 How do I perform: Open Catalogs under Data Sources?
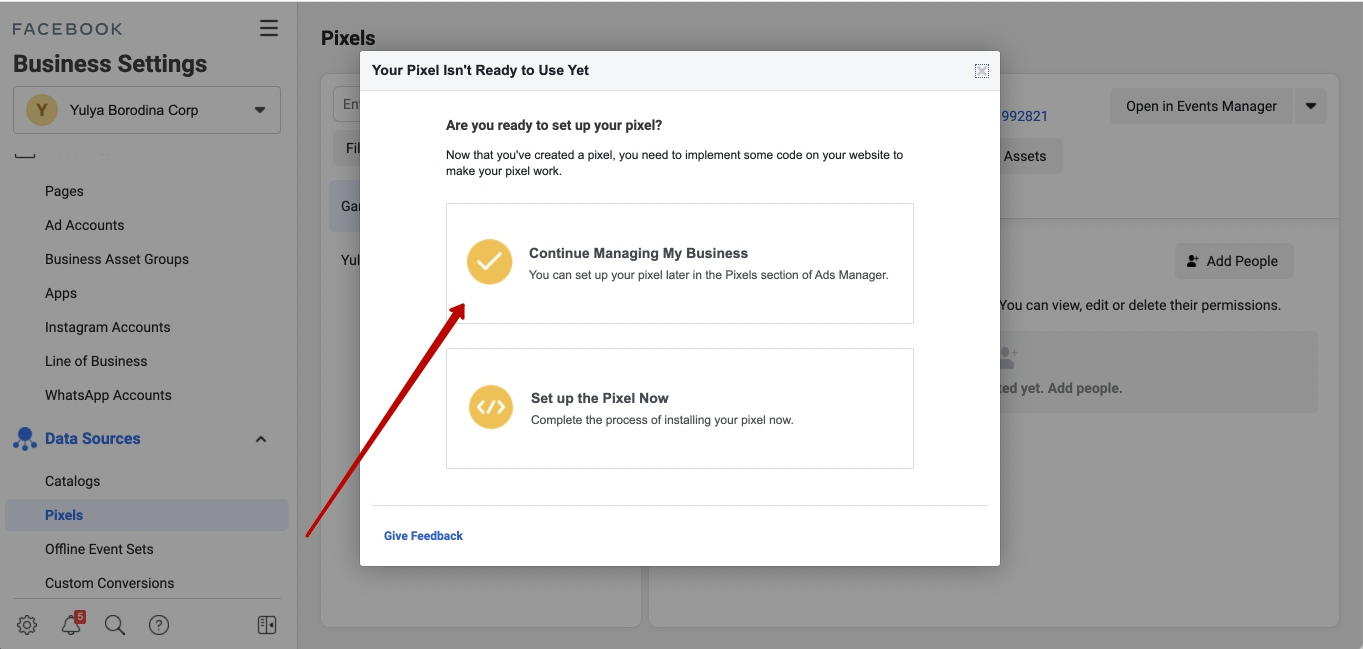[x=73, y=481]
